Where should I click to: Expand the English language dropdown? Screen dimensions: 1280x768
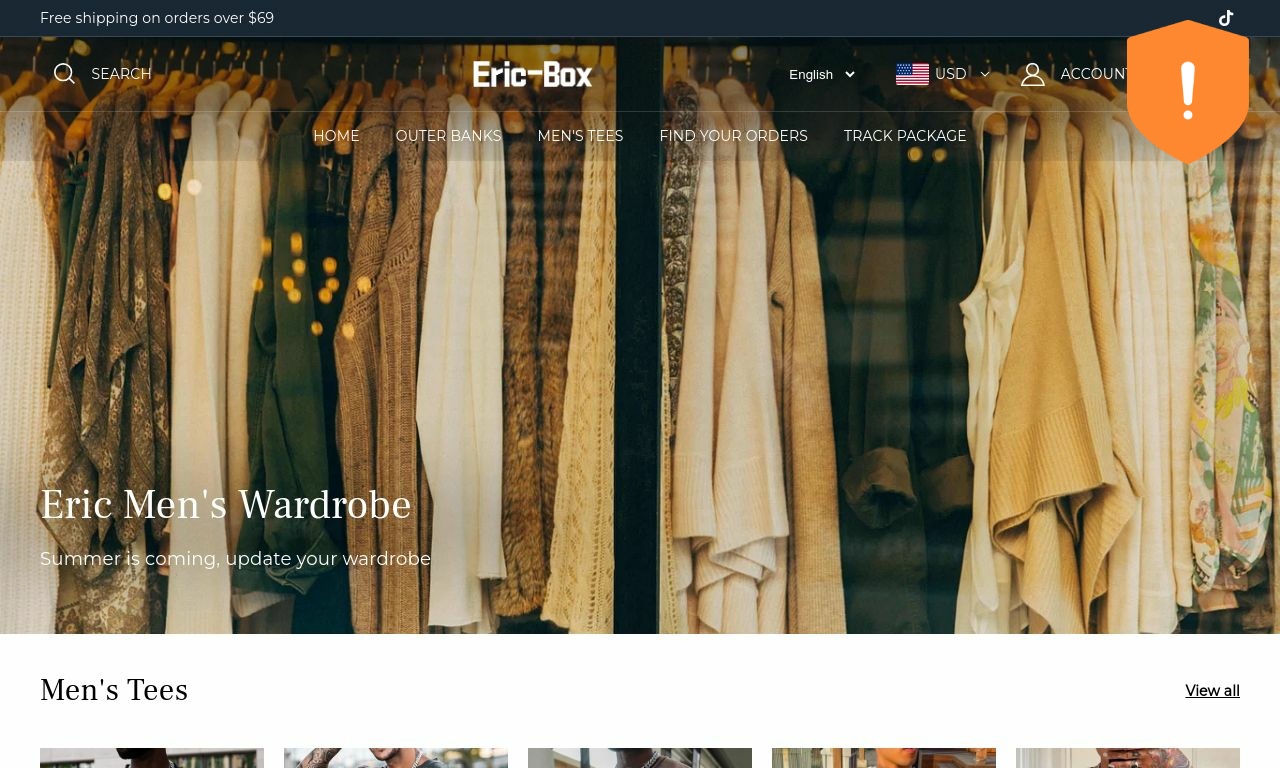[x=811, y=74]
